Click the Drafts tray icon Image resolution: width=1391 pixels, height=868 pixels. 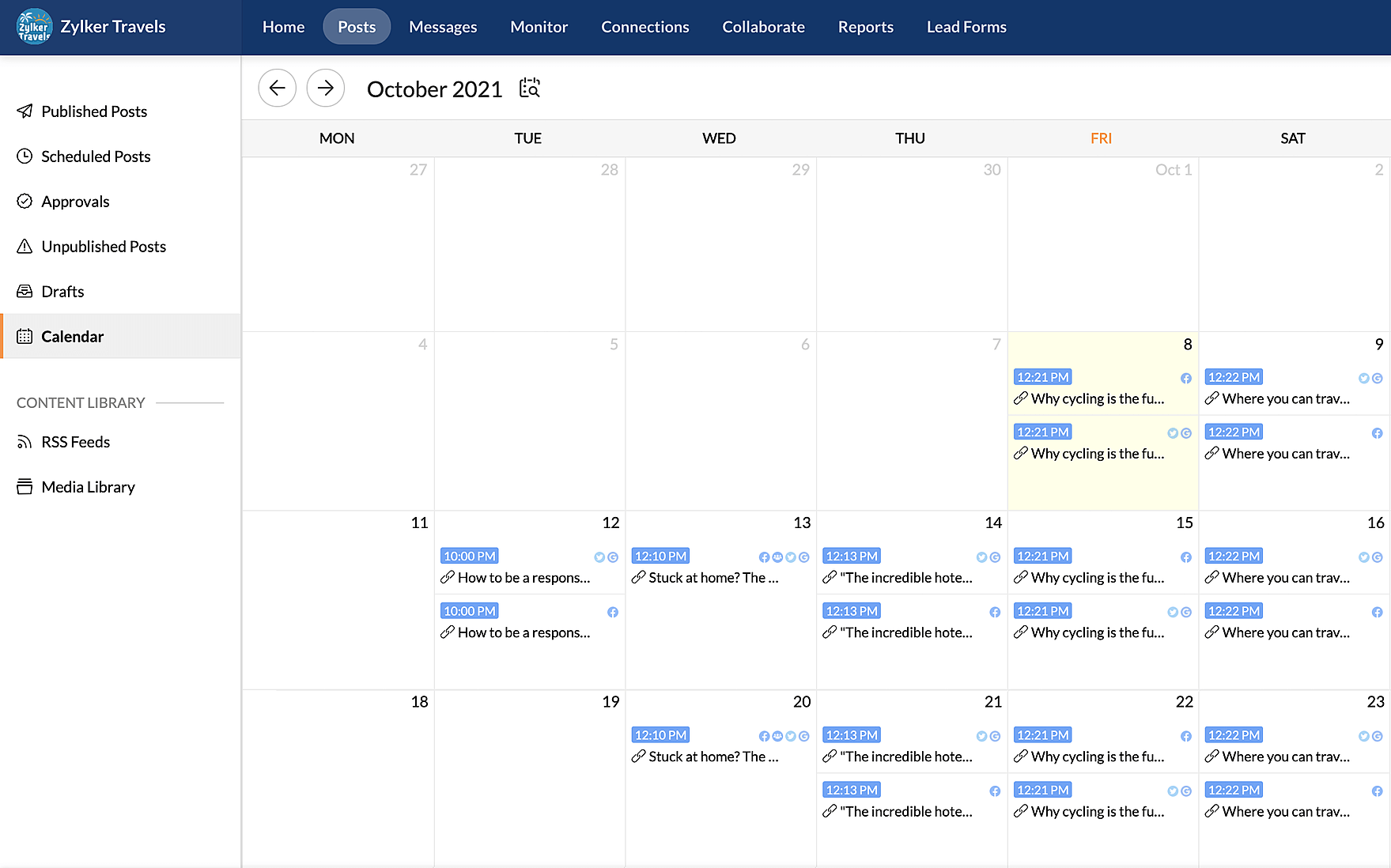pyautogui.click(x=25, y=291)
